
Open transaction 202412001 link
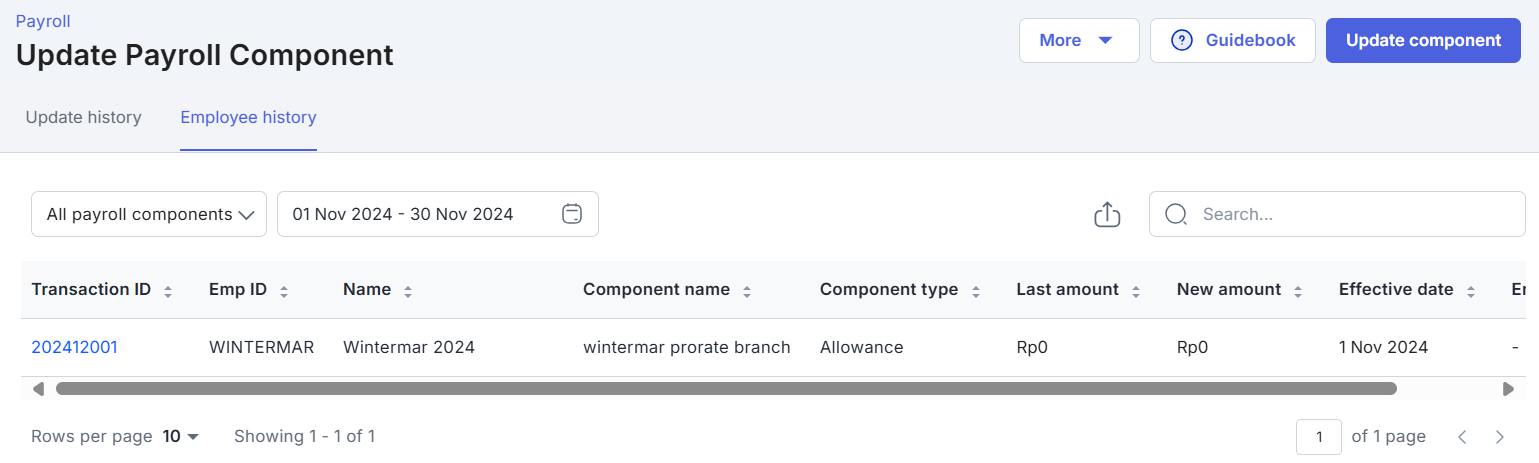75,347
